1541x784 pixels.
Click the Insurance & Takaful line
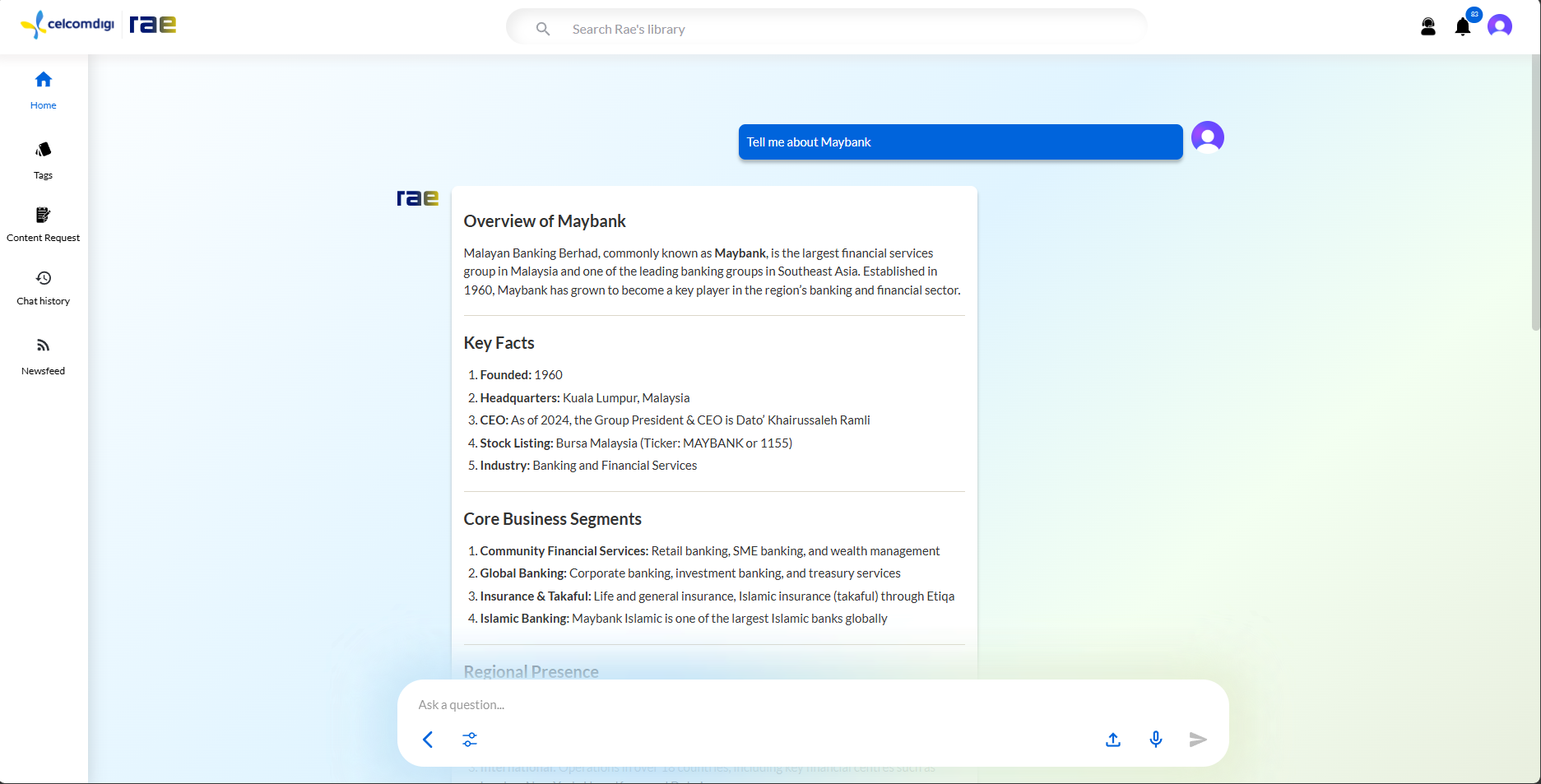(712, 596)
